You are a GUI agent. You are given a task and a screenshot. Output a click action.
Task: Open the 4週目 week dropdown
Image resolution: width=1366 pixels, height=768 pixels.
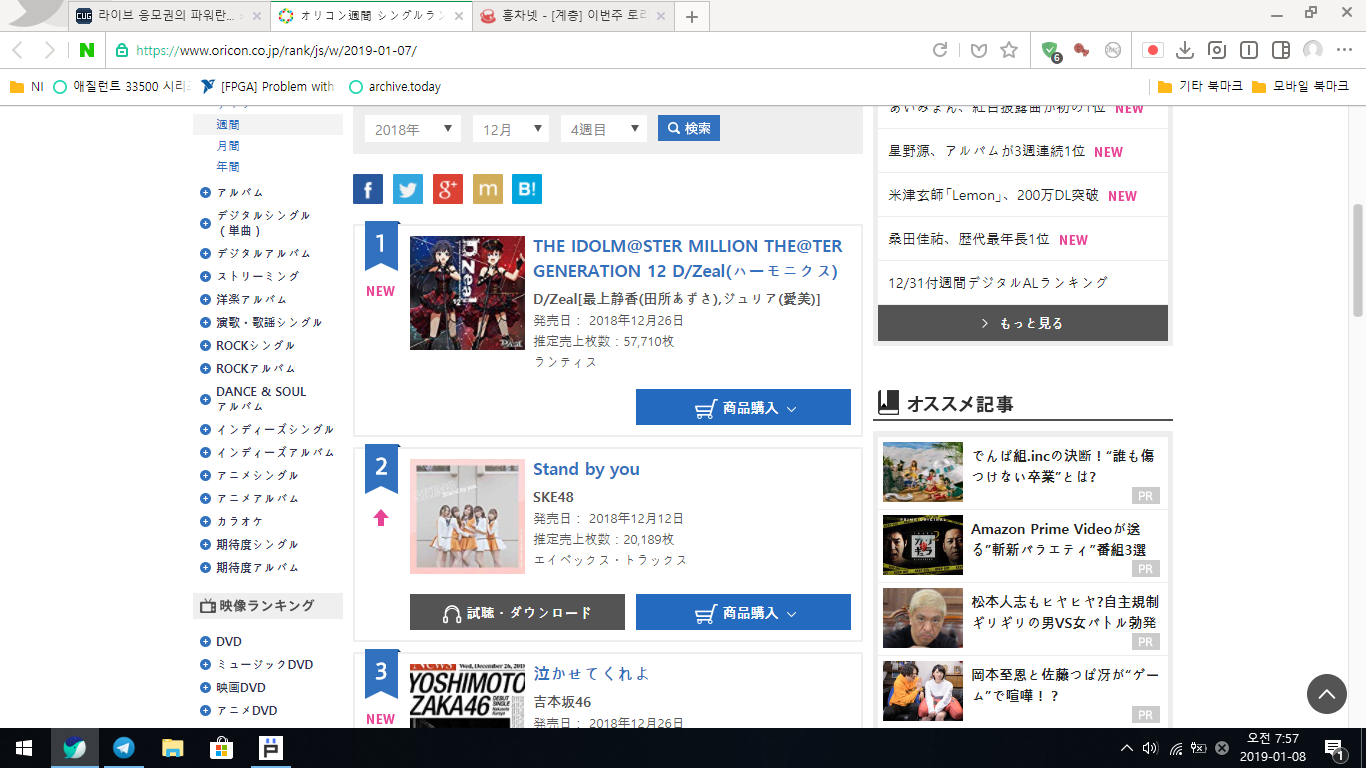pyautogui.click(x=603, y=129)
